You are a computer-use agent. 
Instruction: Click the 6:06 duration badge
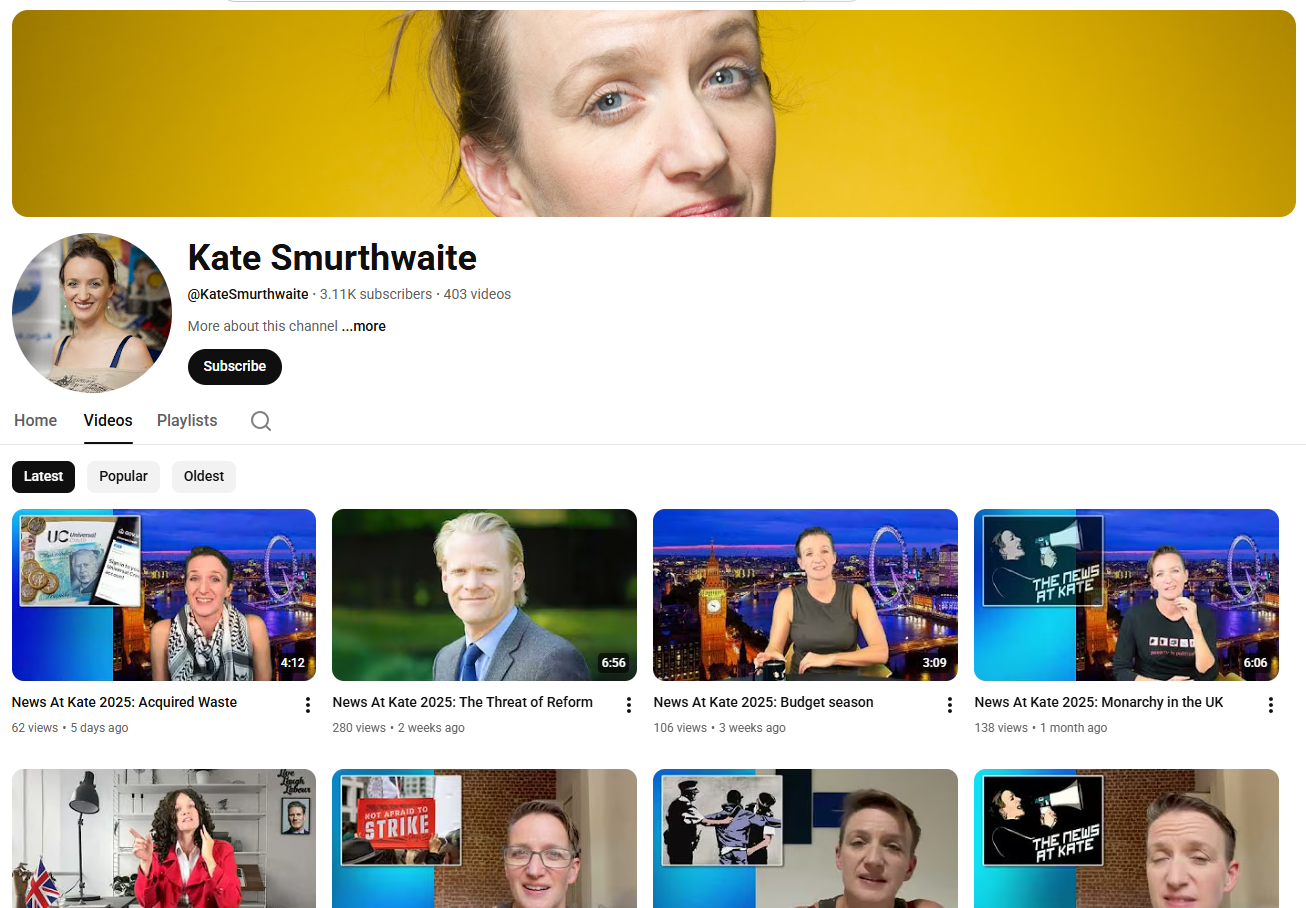[x=1255, y=663]
